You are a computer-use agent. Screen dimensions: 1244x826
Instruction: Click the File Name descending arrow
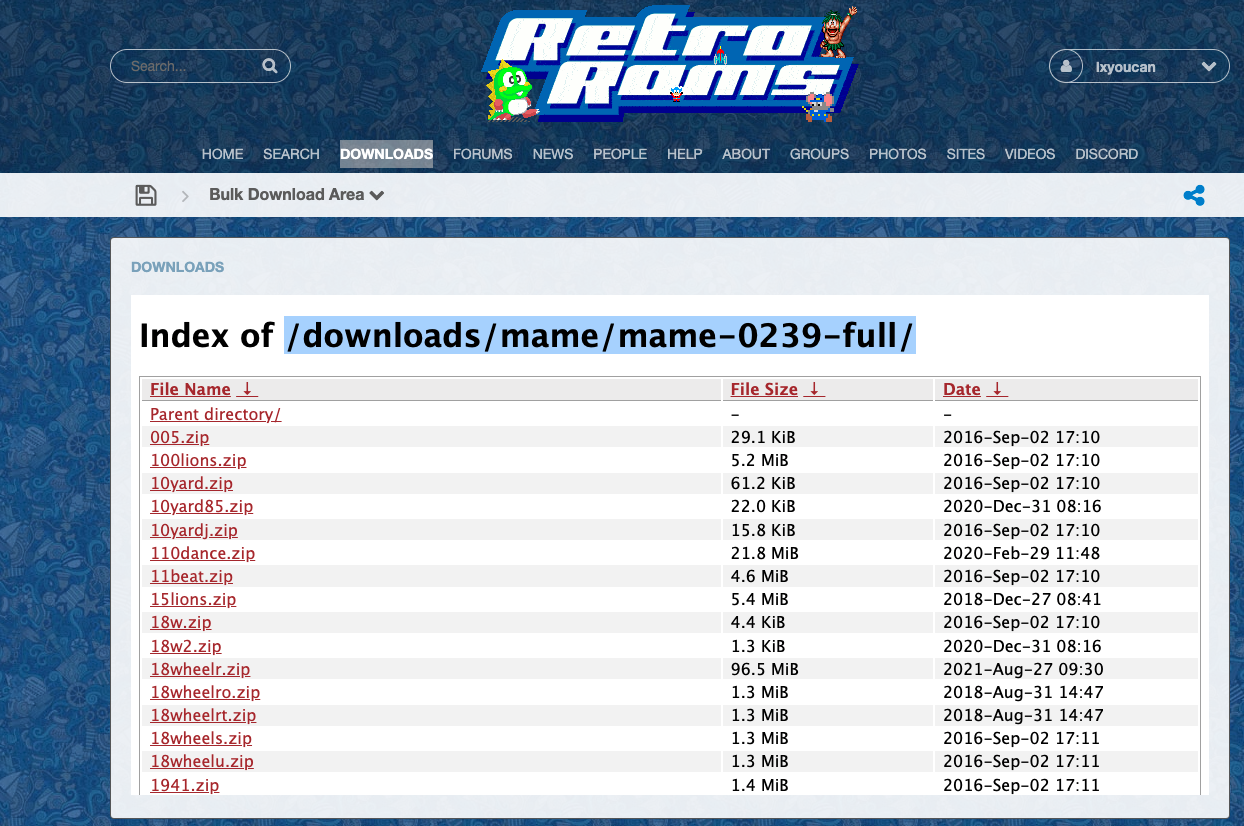click(247, 389)
